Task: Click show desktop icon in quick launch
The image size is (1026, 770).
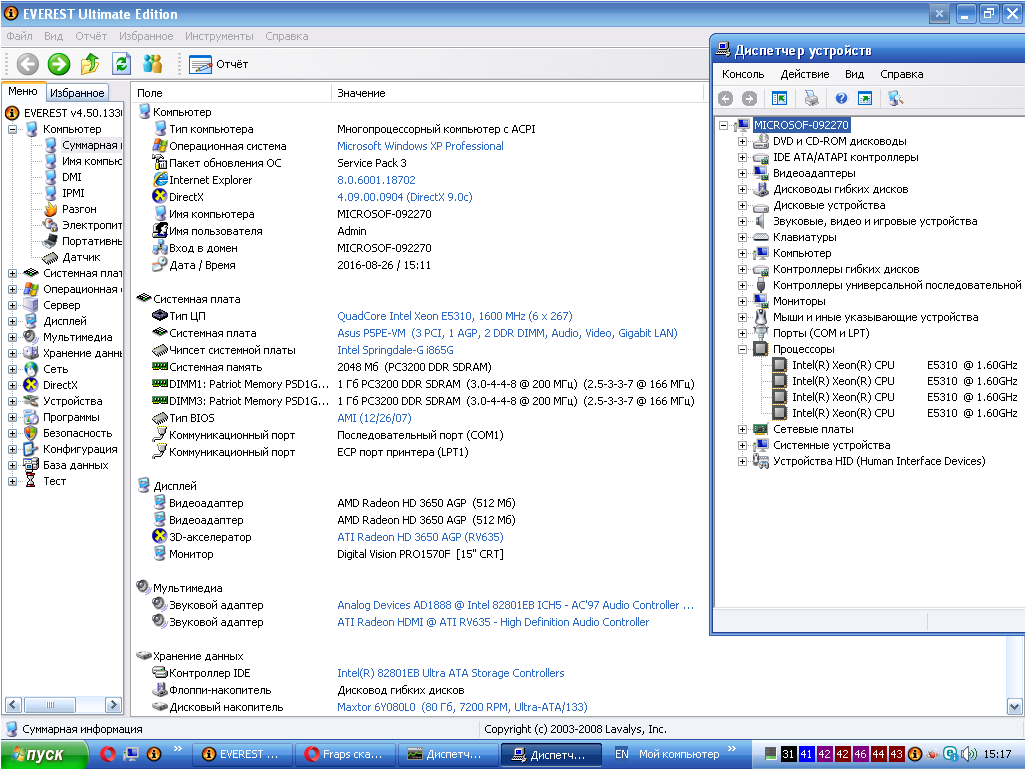Action: coord(131,754)
